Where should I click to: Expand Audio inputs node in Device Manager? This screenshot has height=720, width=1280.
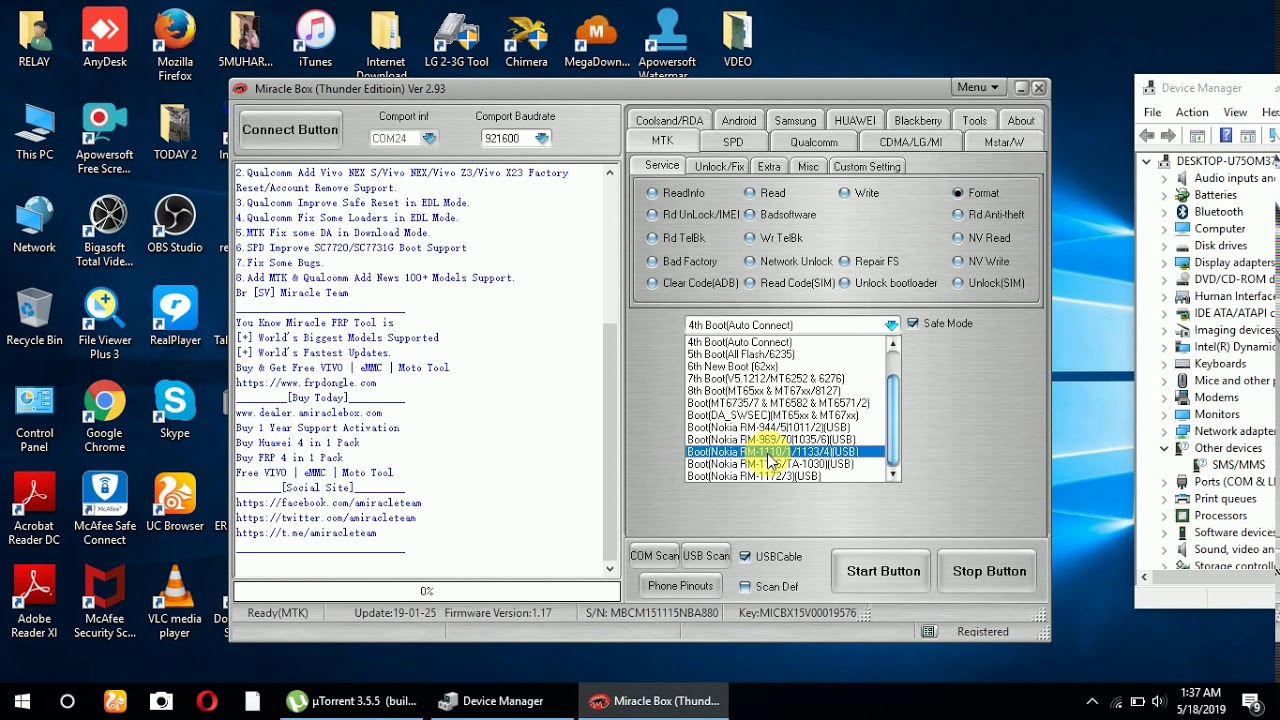click(1164, 178)
